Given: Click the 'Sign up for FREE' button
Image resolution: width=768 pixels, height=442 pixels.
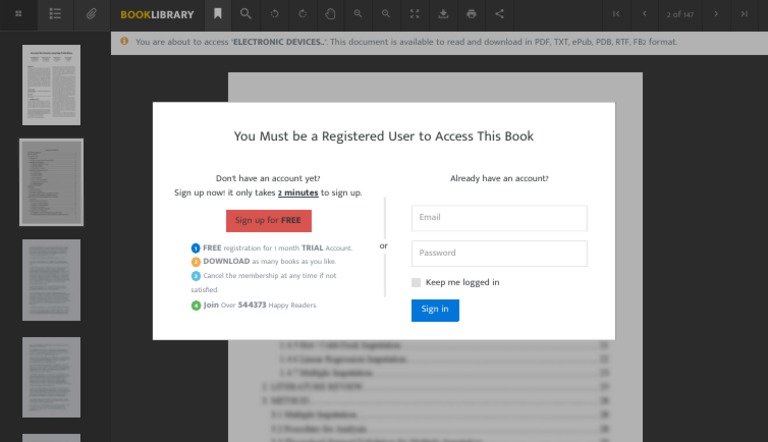Looking at the screenshot, I should point(268,221).
